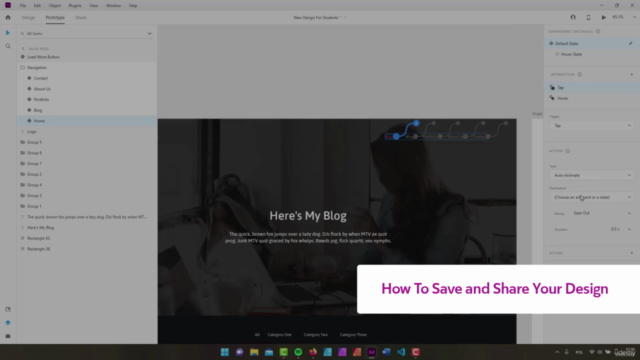Click the invite to document icon

pyautogui.click(x=573, y=18)
